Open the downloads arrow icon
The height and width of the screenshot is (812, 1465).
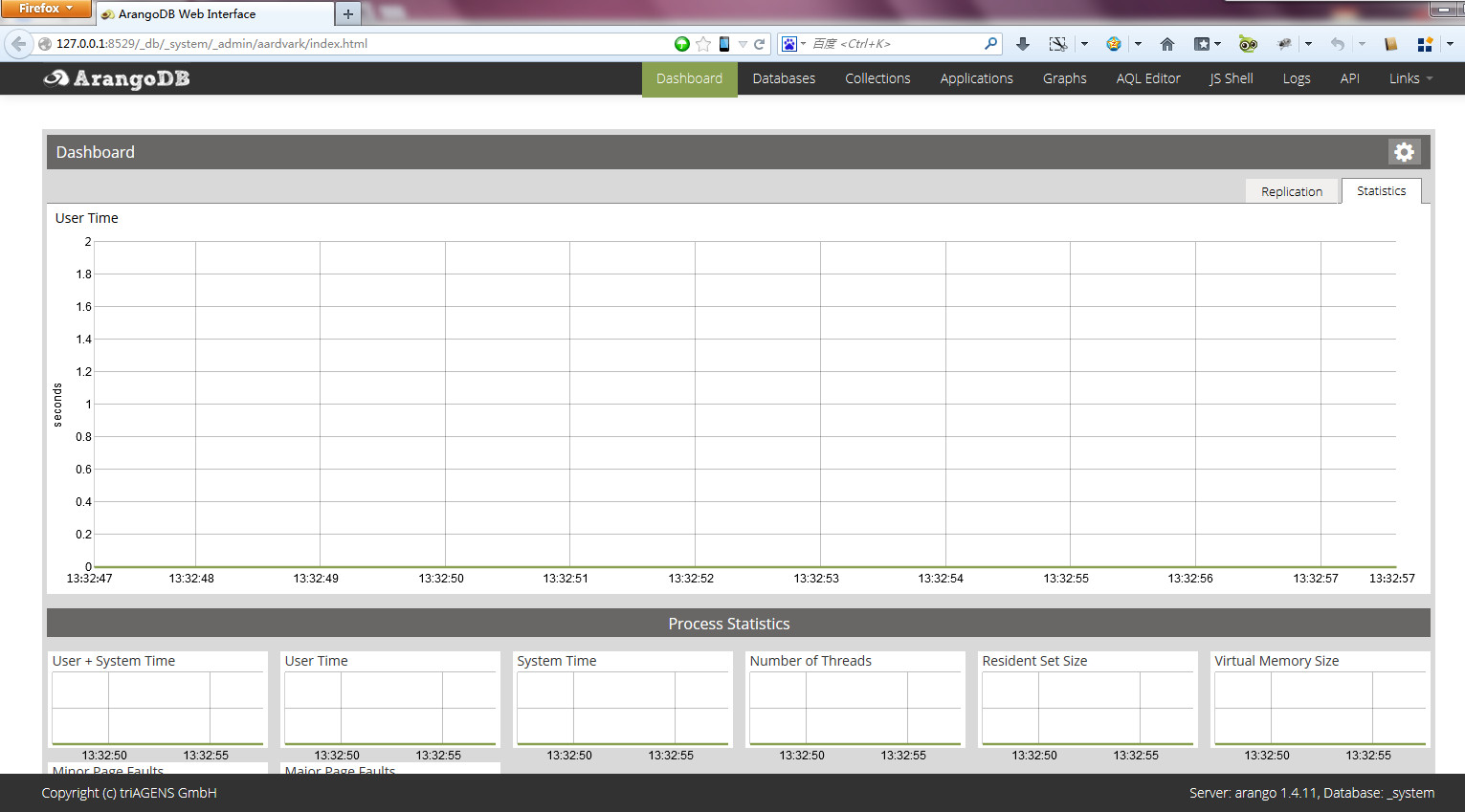(x=1023, y=44)
